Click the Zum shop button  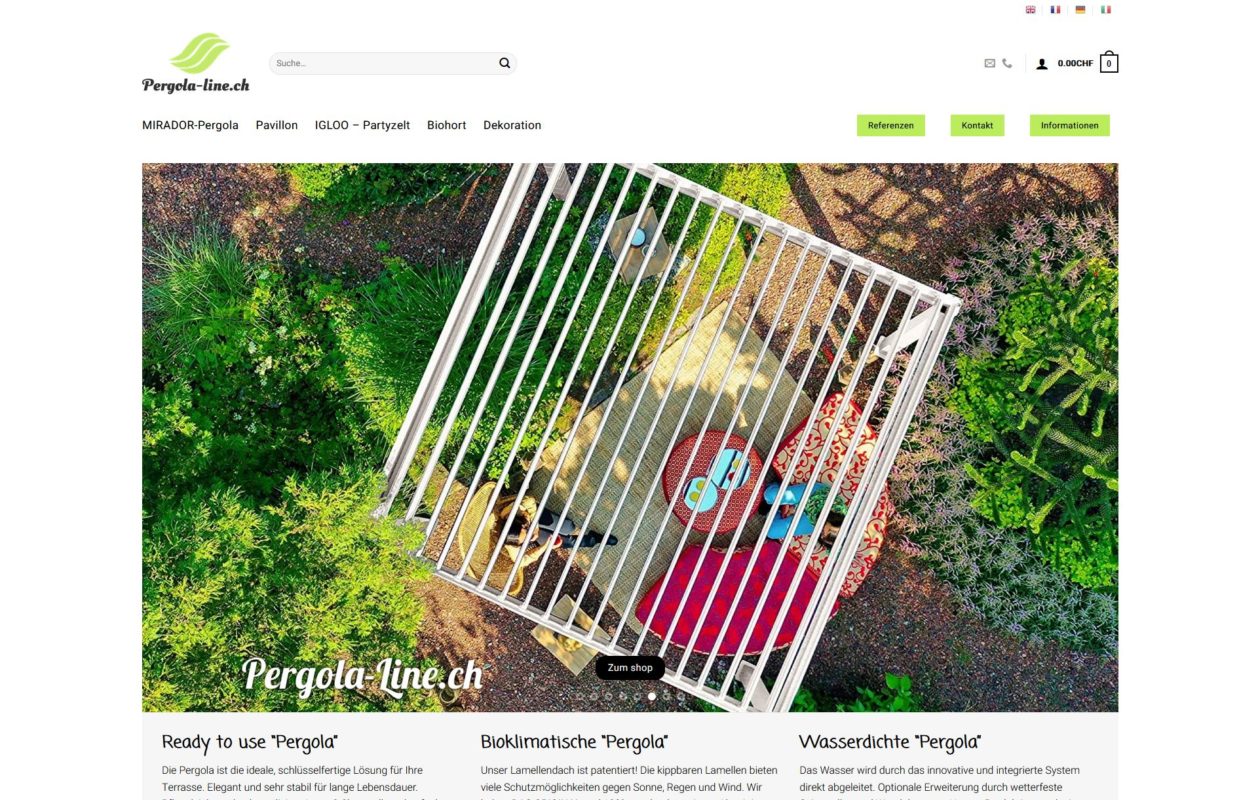click(630, 668)
